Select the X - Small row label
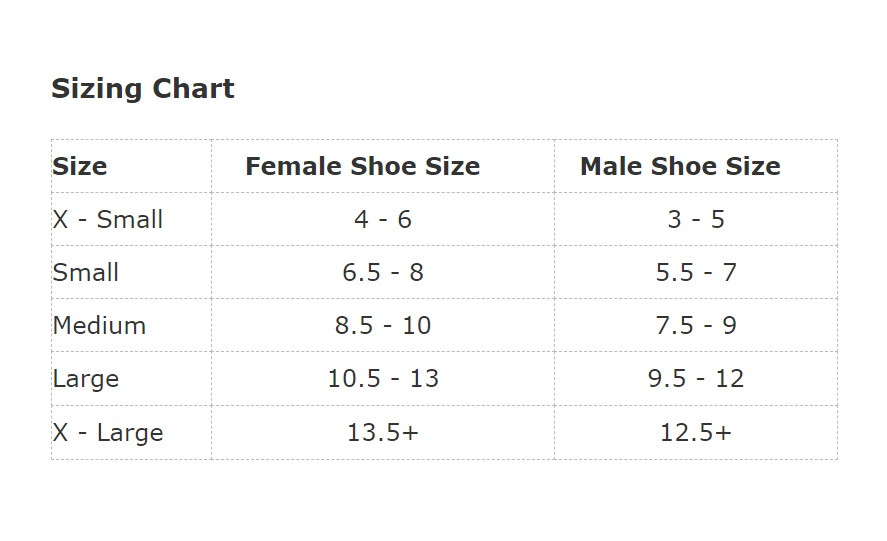This screenshot has height=541, width=887. 107,220
